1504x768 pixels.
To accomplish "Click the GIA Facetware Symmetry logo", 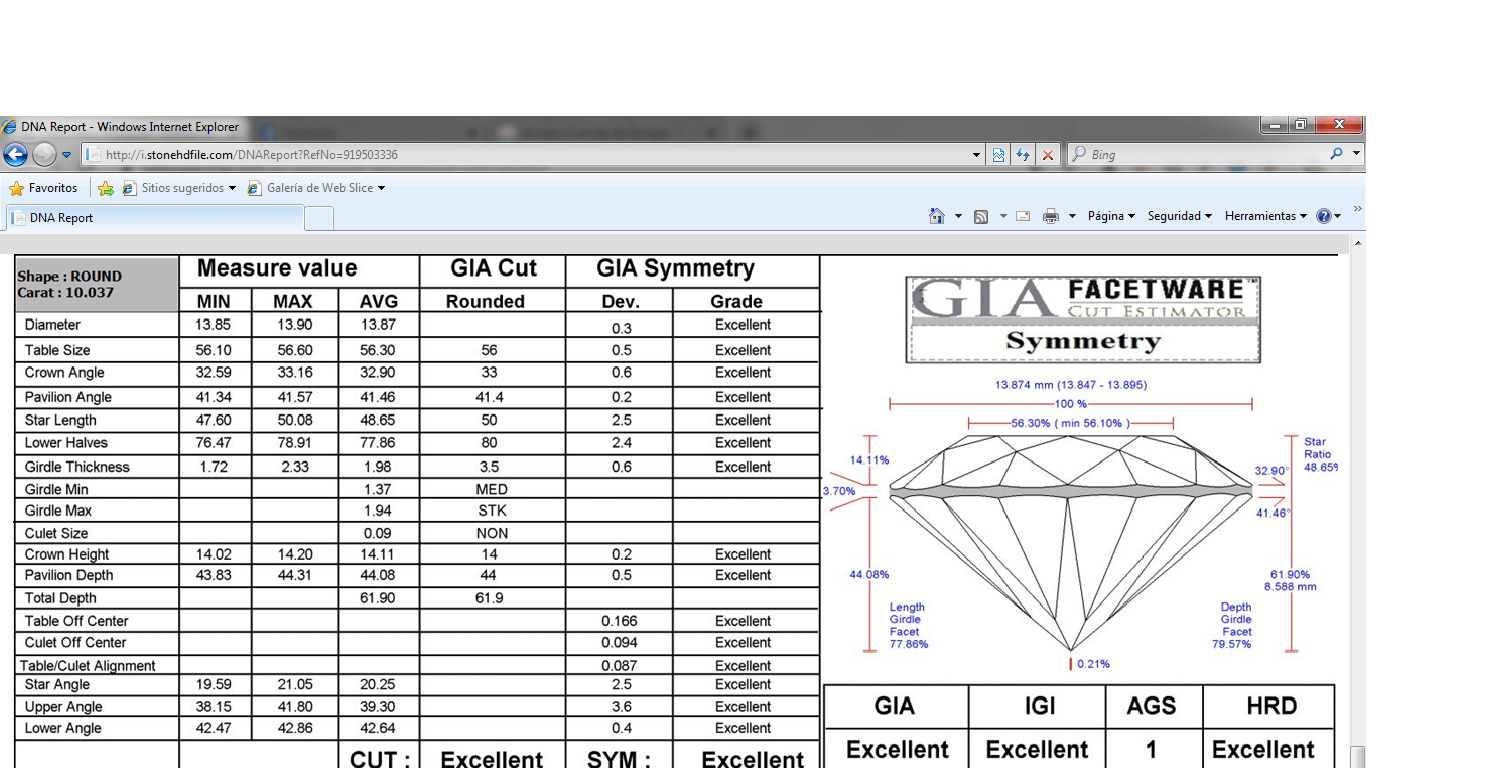I will click(x=1083, y=319).
